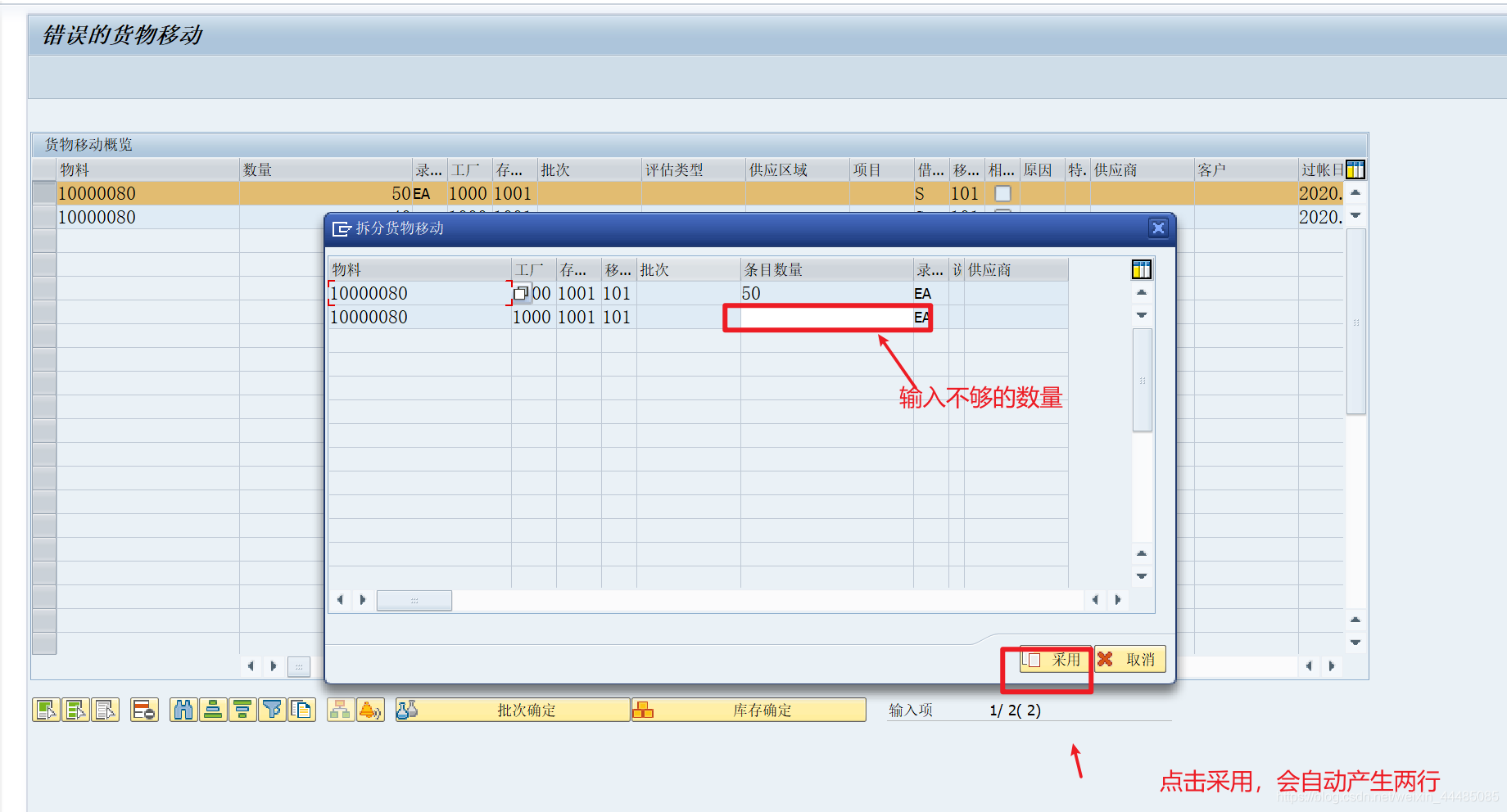Click dialog vertical scrollbar thumb

click(1142, 380)
